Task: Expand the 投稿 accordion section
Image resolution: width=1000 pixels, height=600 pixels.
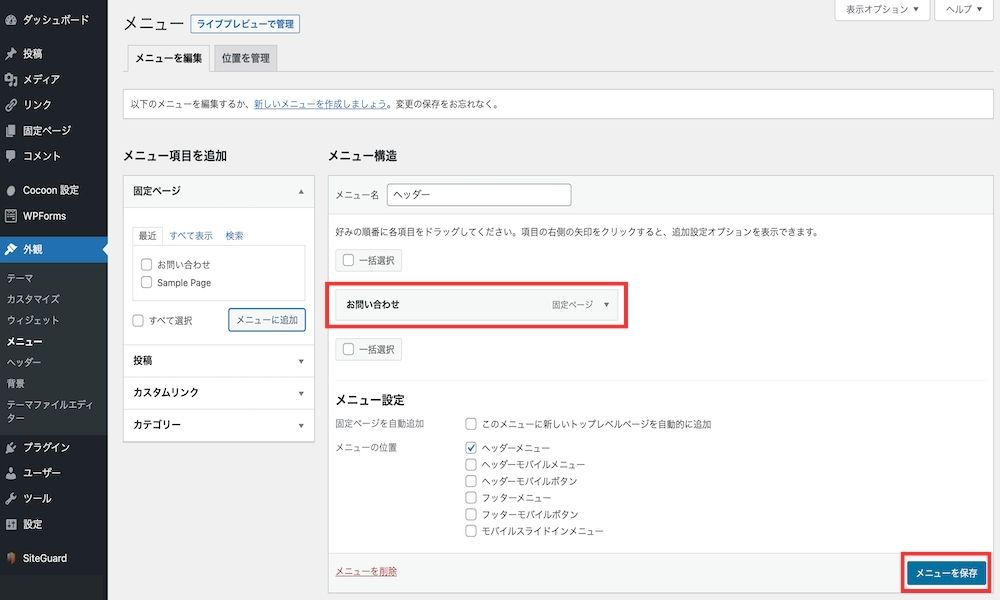Action: (219, 361)
